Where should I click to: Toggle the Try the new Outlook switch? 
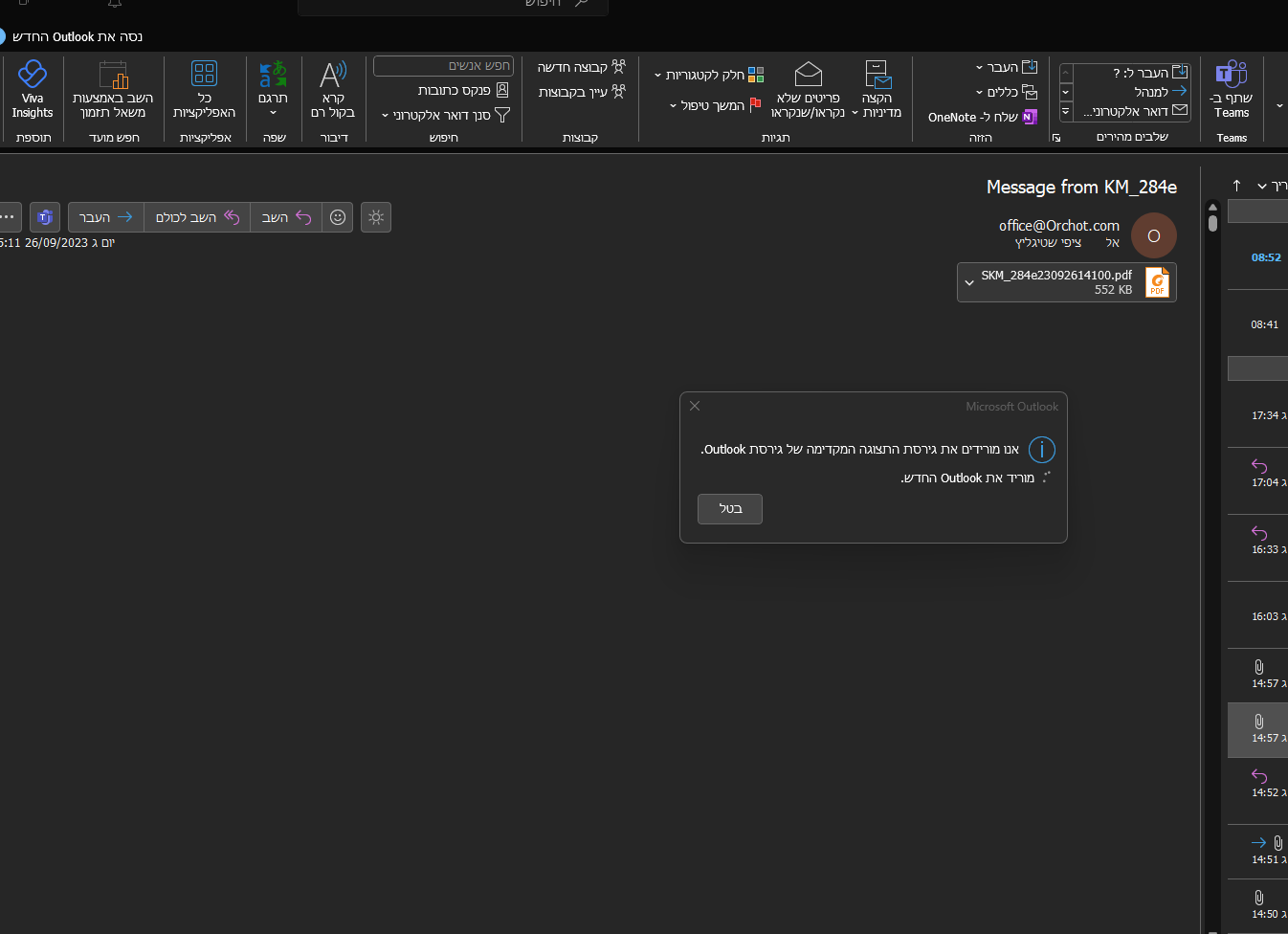click(x=2, y=36)
